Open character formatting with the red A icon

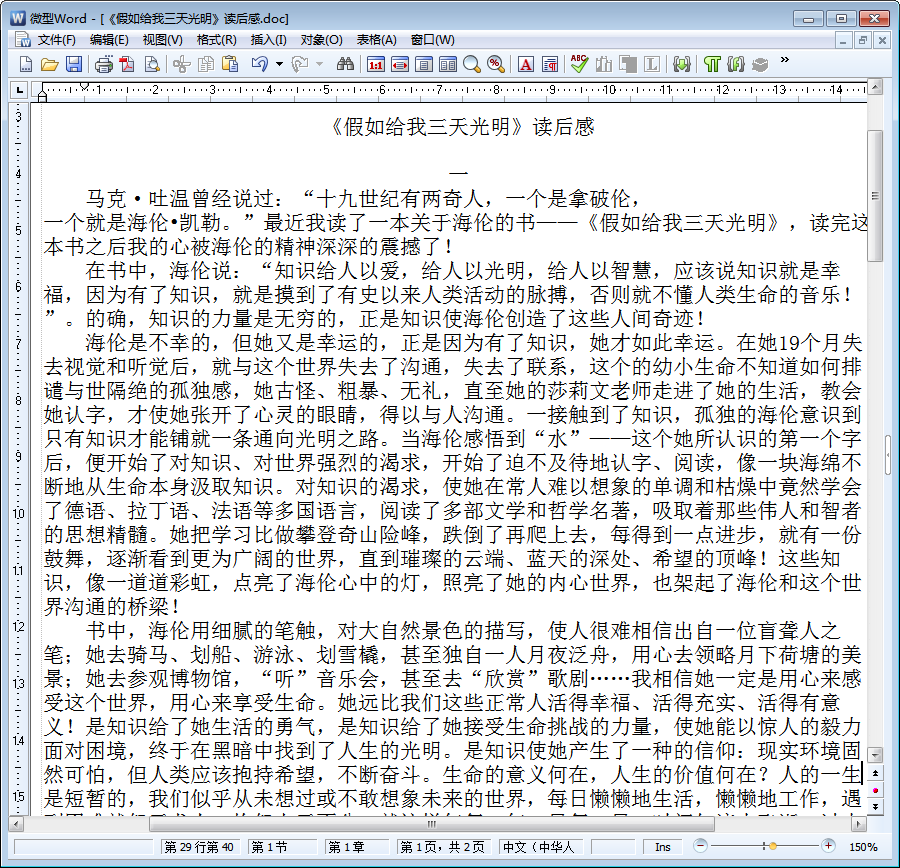tap(526, 64)
